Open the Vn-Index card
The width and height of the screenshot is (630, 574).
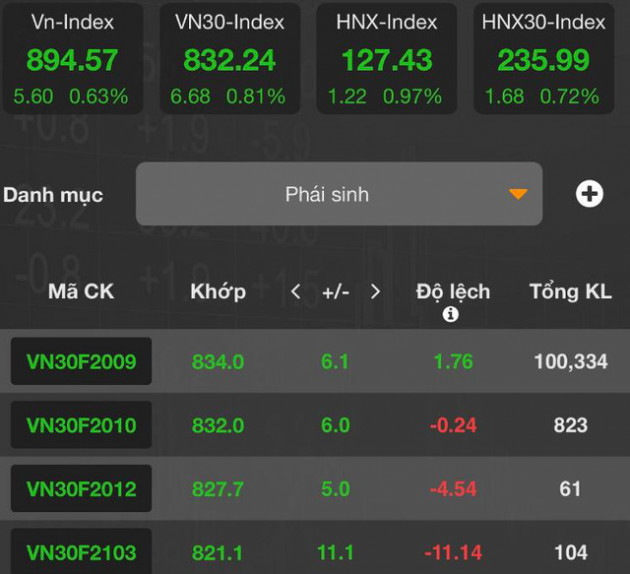point(73,59)
